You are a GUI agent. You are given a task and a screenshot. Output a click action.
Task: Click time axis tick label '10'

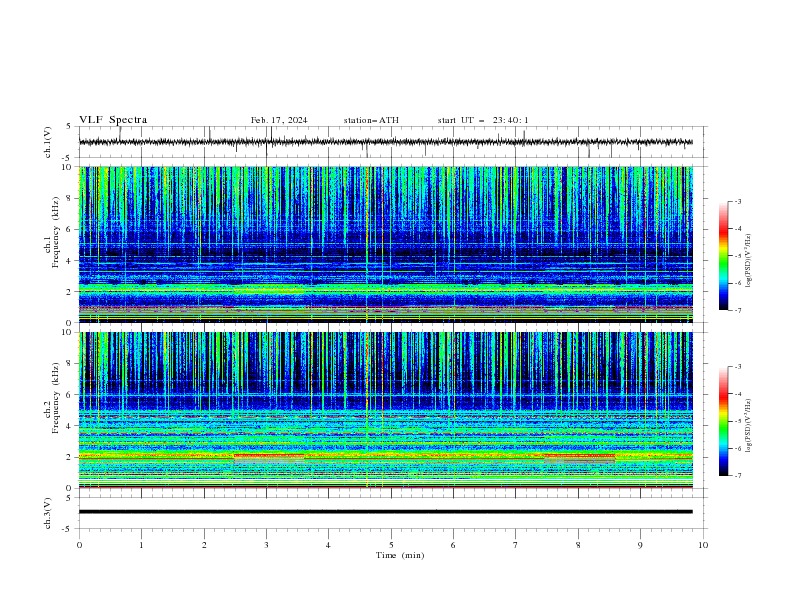703,545
